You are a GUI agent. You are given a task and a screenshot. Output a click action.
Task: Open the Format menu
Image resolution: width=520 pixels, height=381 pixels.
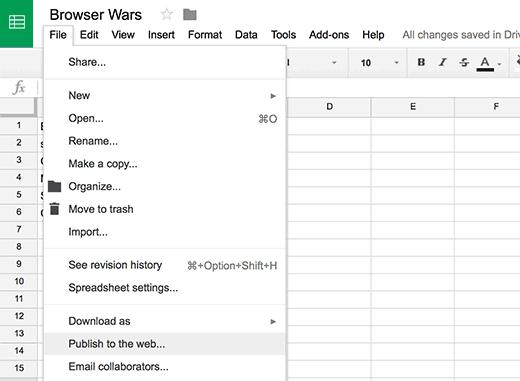[205, 35]
